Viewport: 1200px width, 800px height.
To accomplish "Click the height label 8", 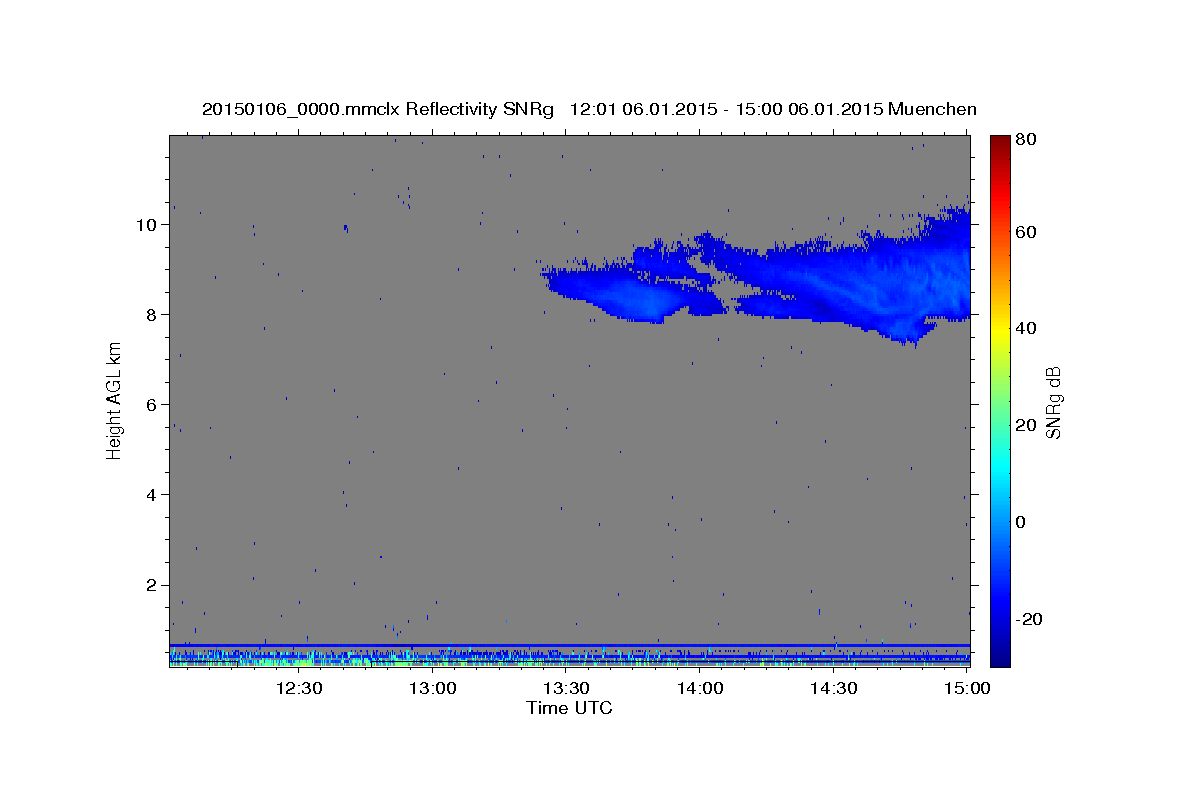I will [x=153, y=315].
